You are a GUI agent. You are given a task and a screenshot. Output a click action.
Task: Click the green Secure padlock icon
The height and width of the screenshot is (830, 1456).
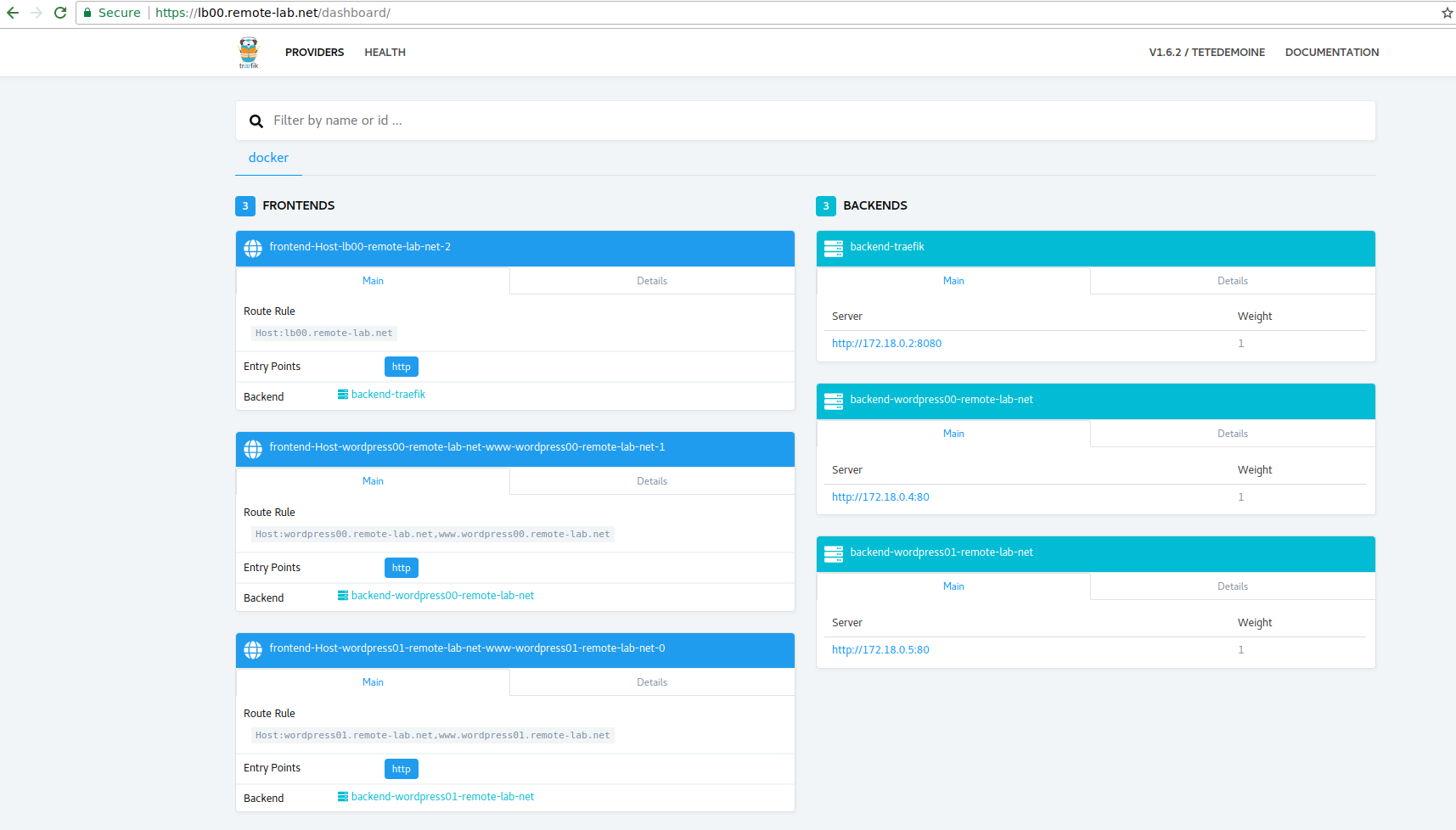click(x=87, y=13)
